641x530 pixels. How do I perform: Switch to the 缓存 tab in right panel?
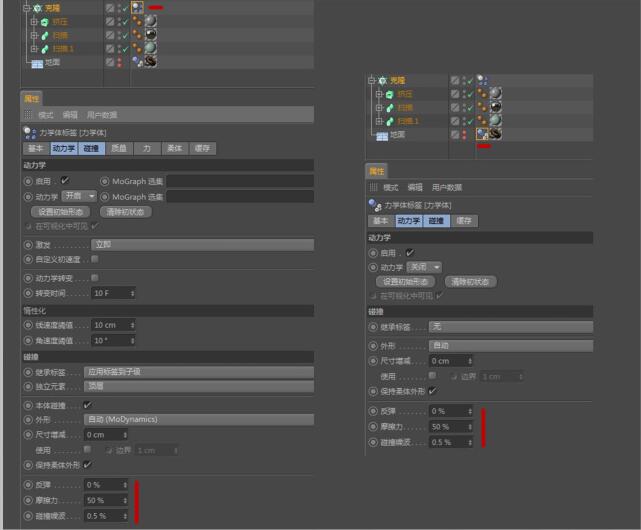pyautogui.click(x=464, y=221)
